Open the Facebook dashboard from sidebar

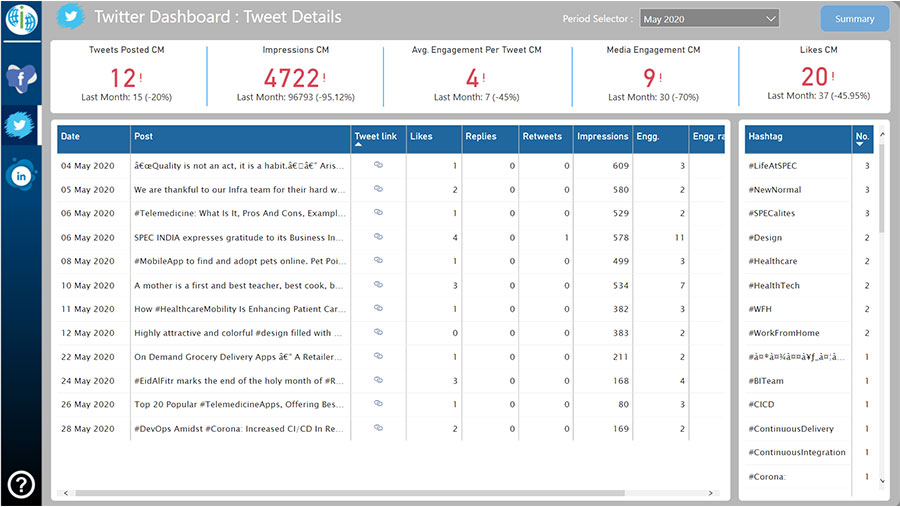tap(21, 78)
